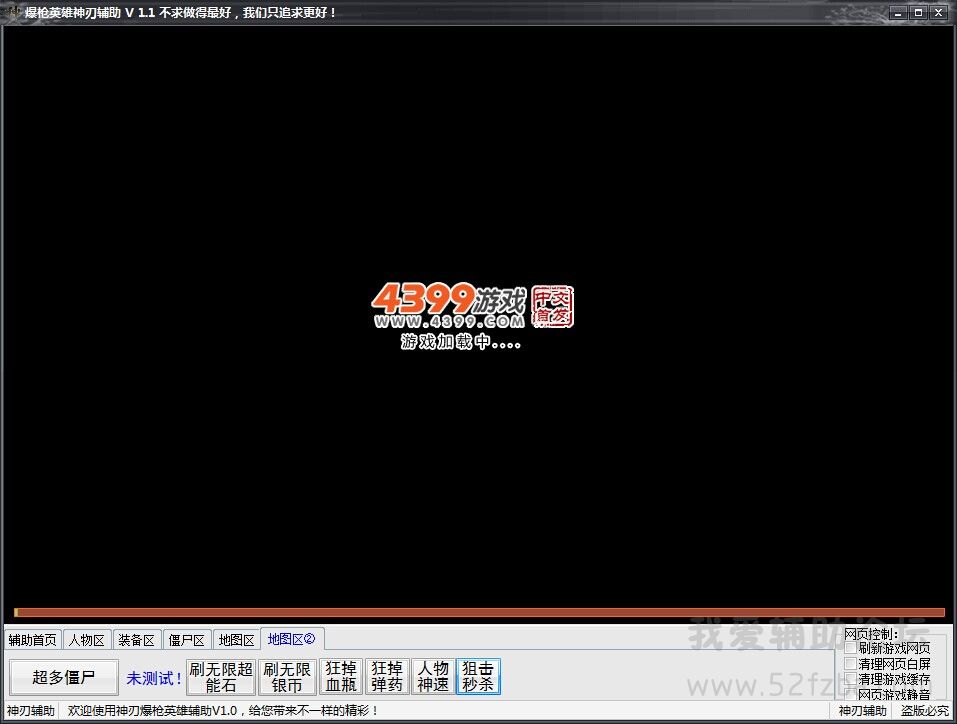Select the 地图区② tab

coord(292,639)
